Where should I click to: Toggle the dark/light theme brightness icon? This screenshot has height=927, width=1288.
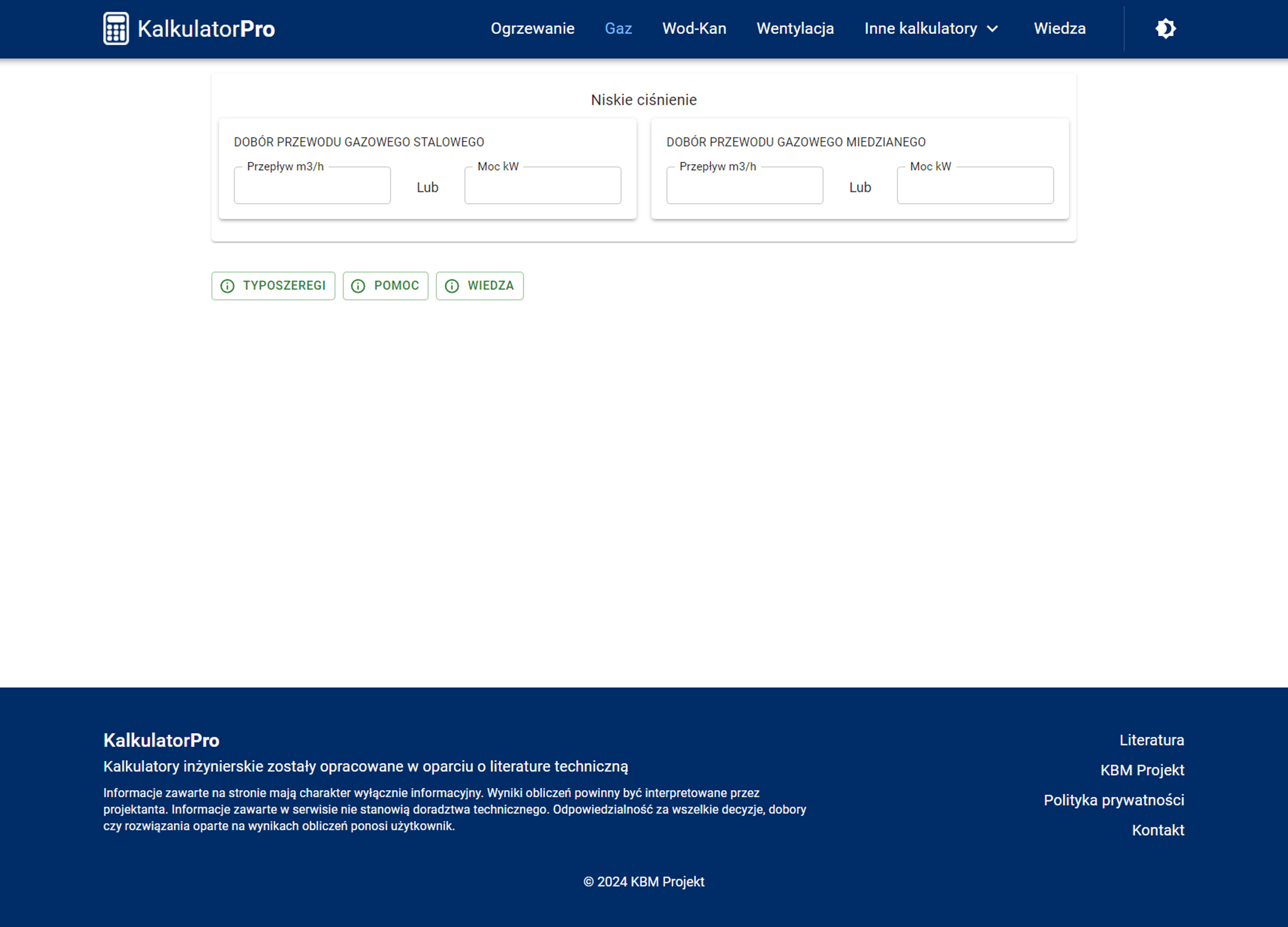coord(1165,28)
